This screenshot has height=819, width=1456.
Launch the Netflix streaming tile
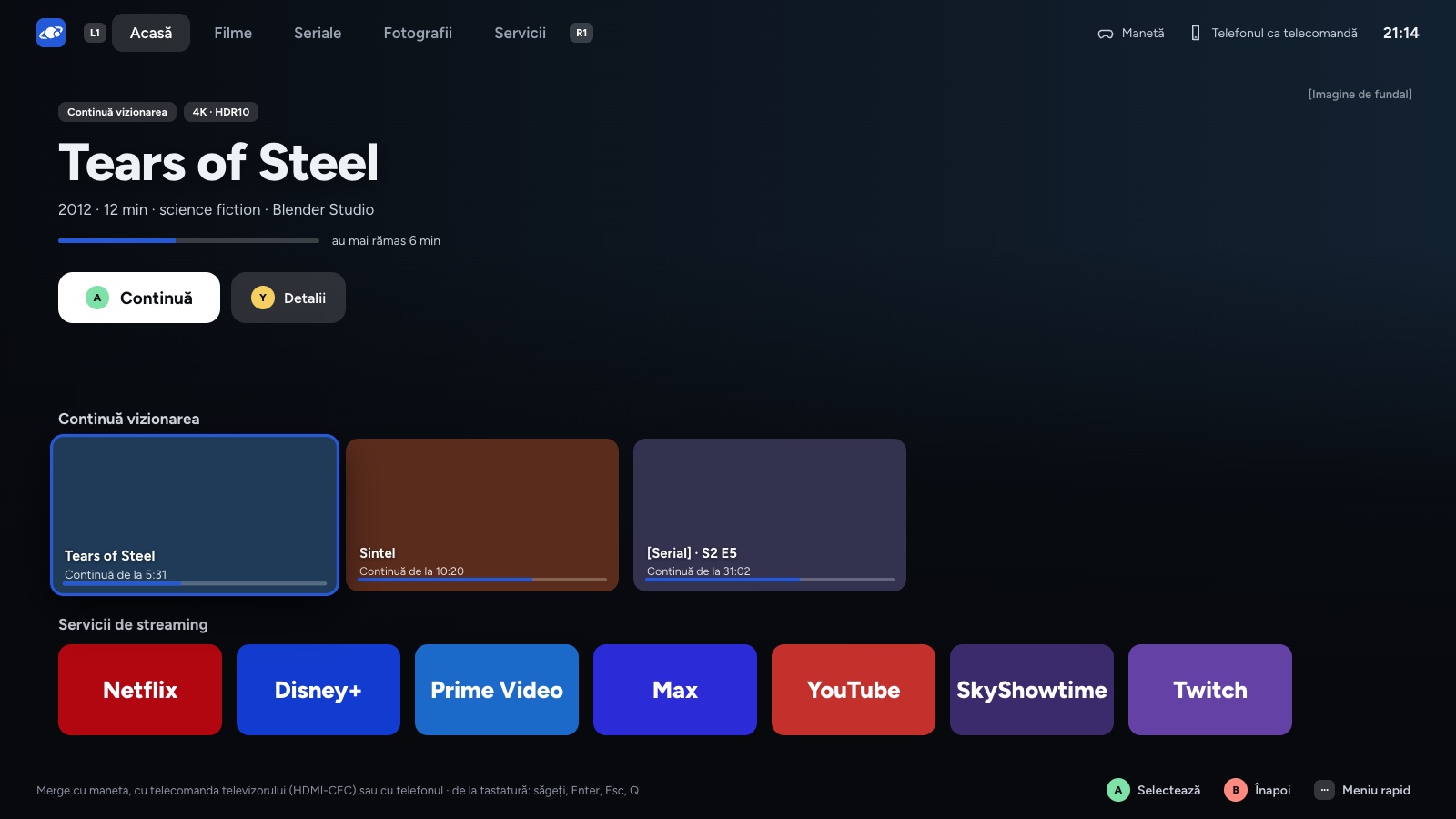pos(140,690)
